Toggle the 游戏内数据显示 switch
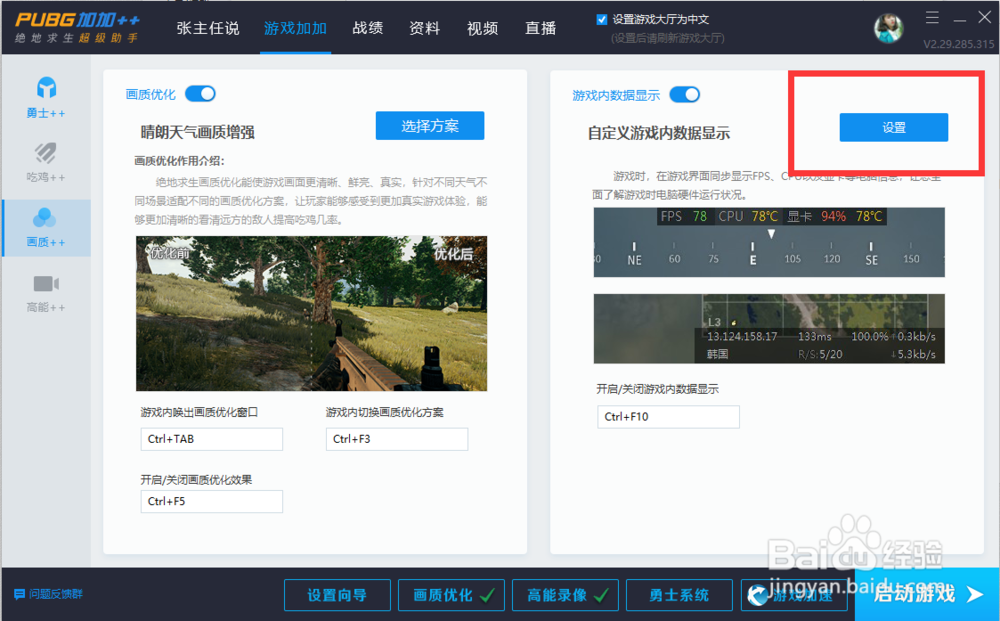This screenshot has width=1000, height=621. pos(684,95)
